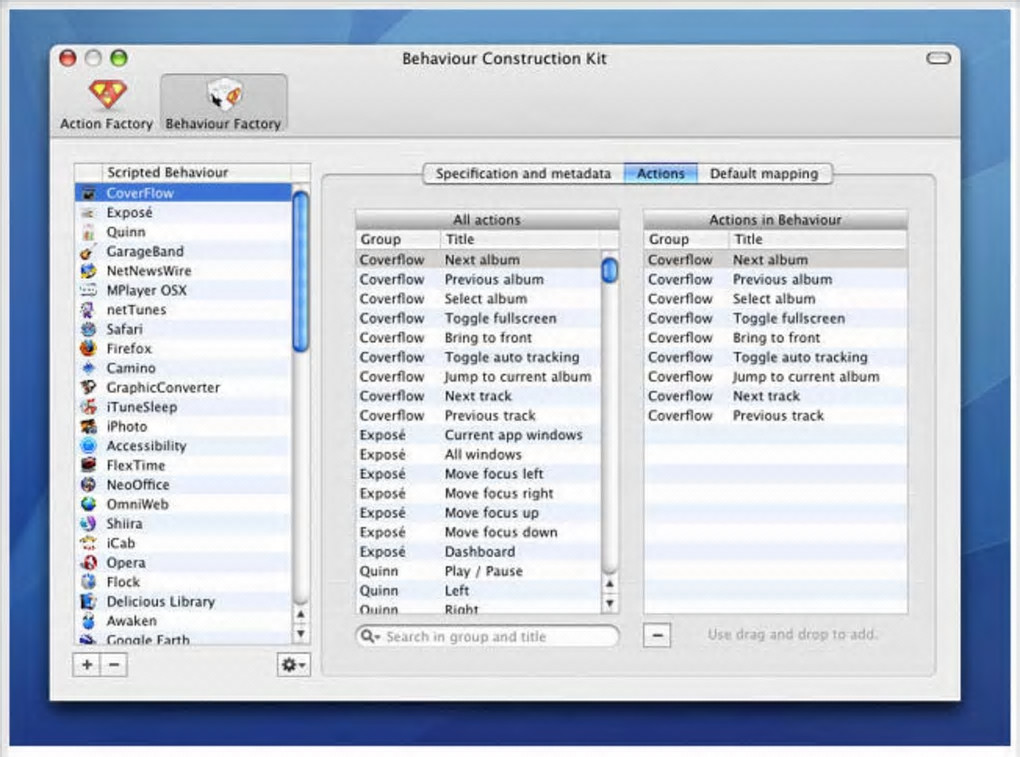
Task: Add a new scripted behaviour with plus
Action: pyautogui.click(x=87, y=665)
